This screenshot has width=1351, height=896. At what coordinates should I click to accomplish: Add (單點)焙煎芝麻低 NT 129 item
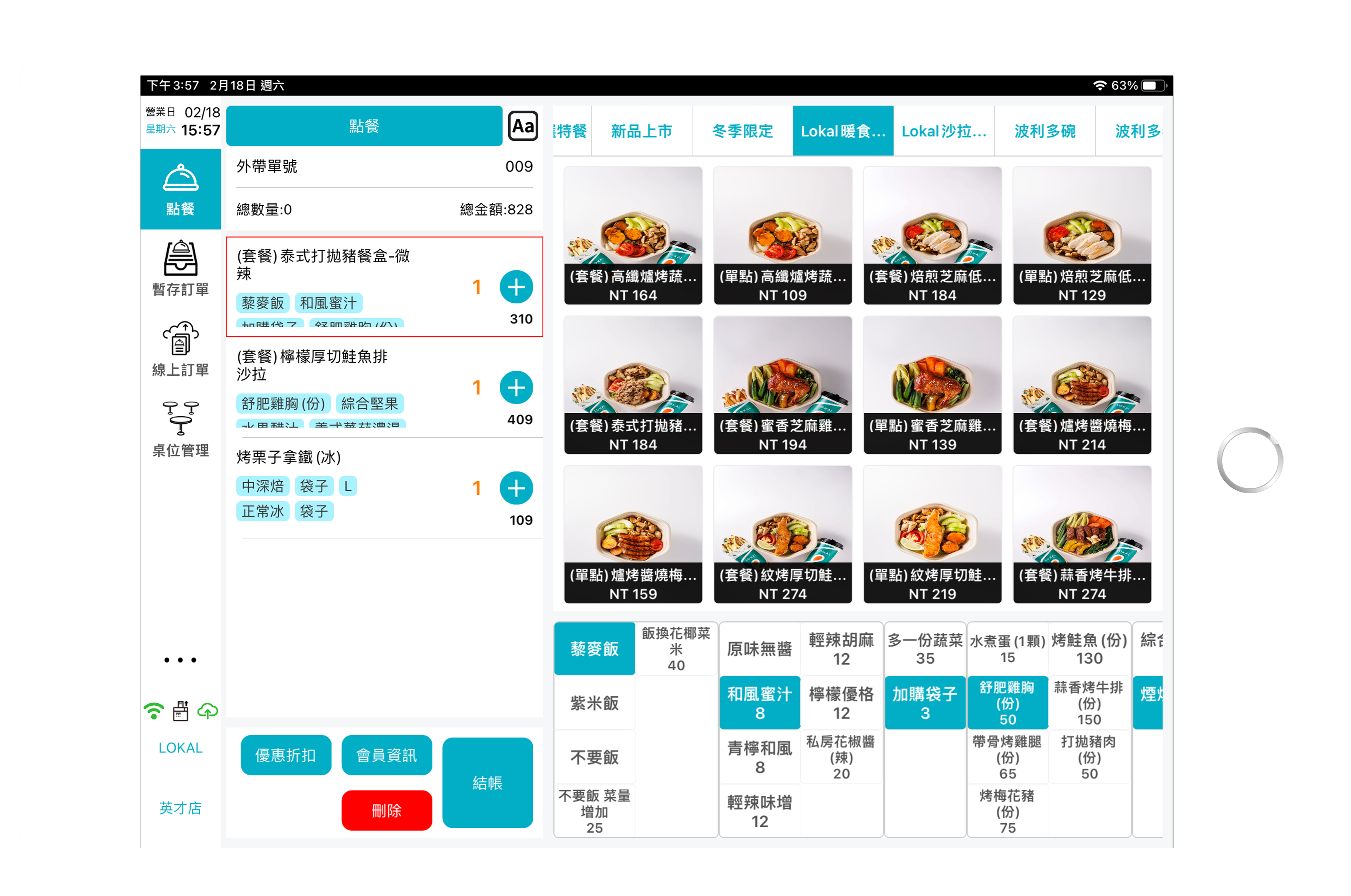click(x=1082, y=235)
